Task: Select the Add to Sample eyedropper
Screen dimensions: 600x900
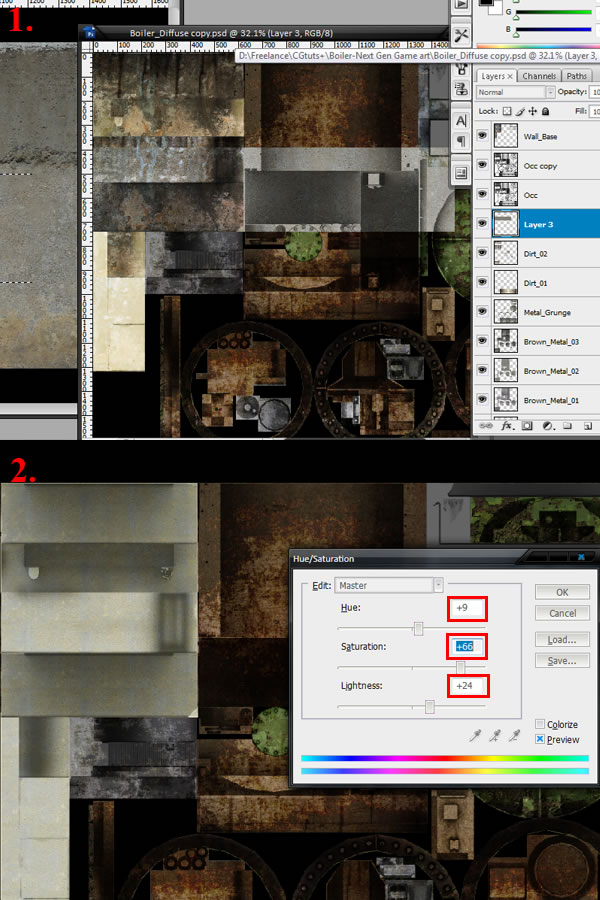Action: click(494, 736)
